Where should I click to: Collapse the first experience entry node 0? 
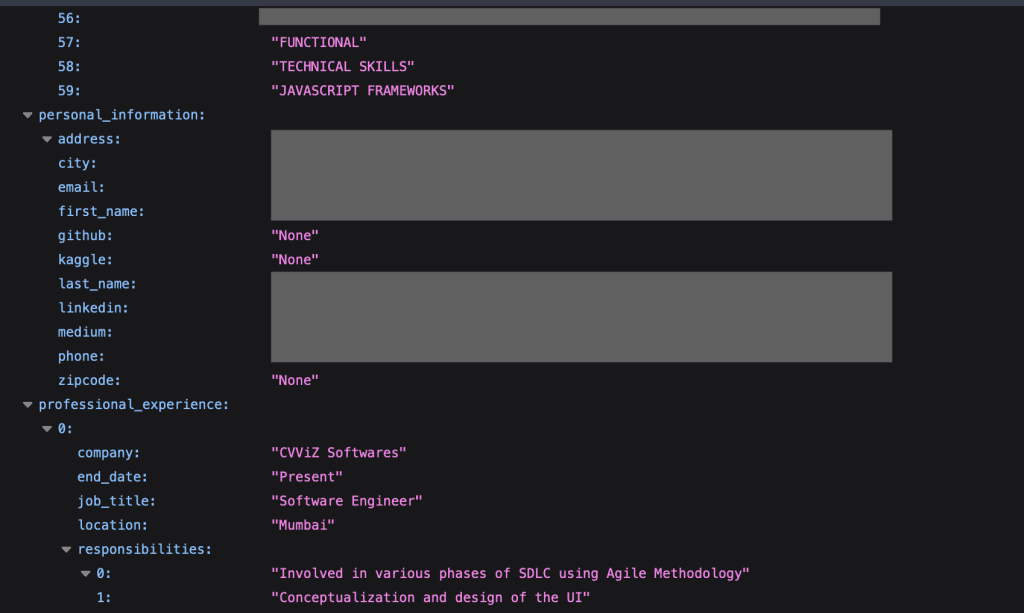[47, 428]
